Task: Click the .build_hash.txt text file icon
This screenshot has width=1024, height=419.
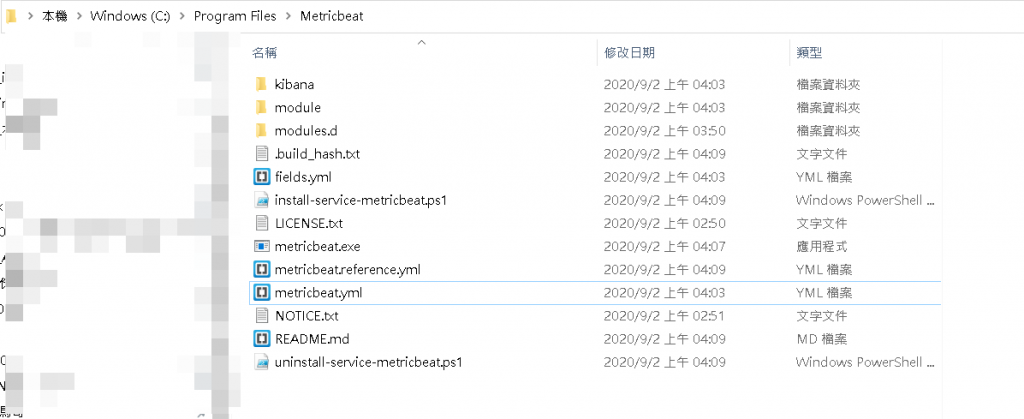Action: coord(261,153)
